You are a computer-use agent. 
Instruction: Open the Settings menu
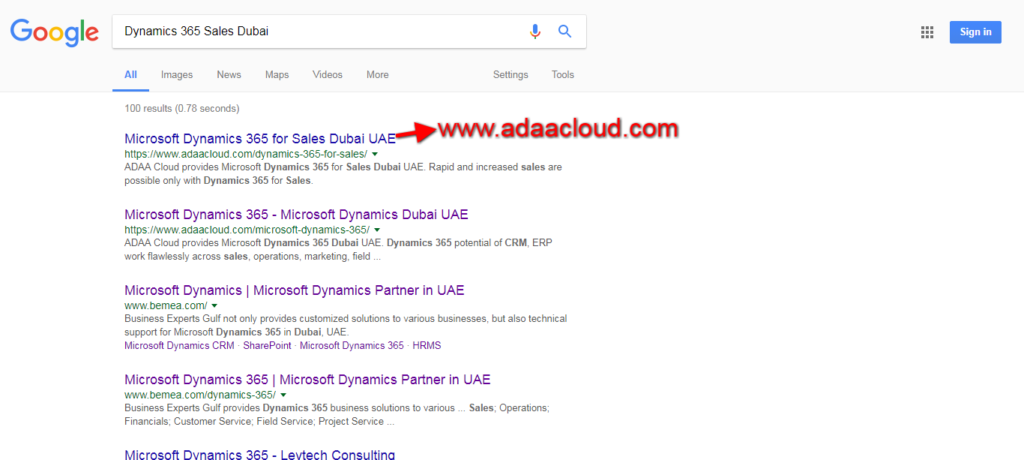tap(510, 75)
